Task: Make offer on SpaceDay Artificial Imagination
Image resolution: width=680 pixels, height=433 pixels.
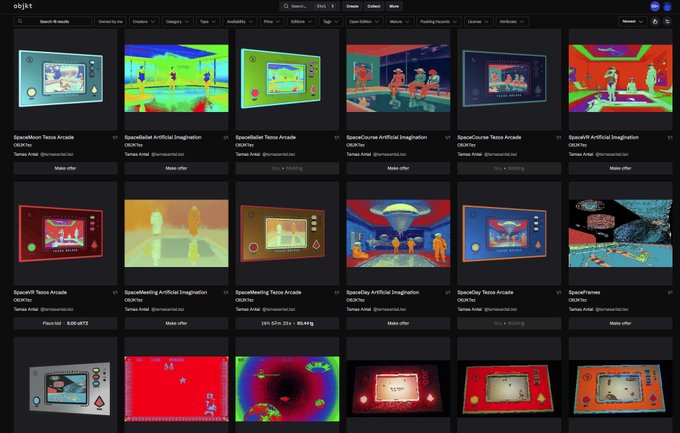Action: (398, 323)
